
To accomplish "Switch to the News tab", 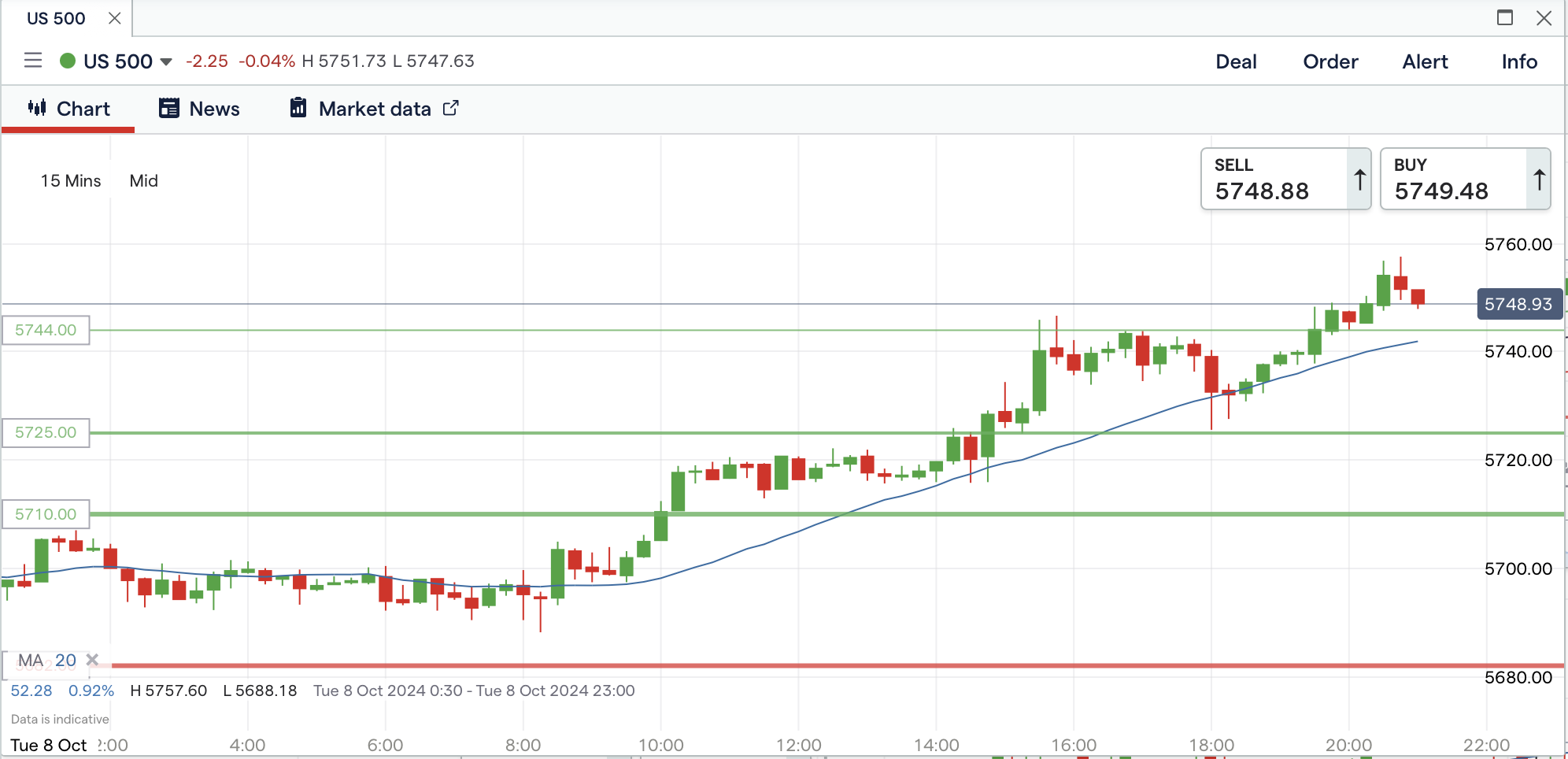I will click(x=199, y=109).
